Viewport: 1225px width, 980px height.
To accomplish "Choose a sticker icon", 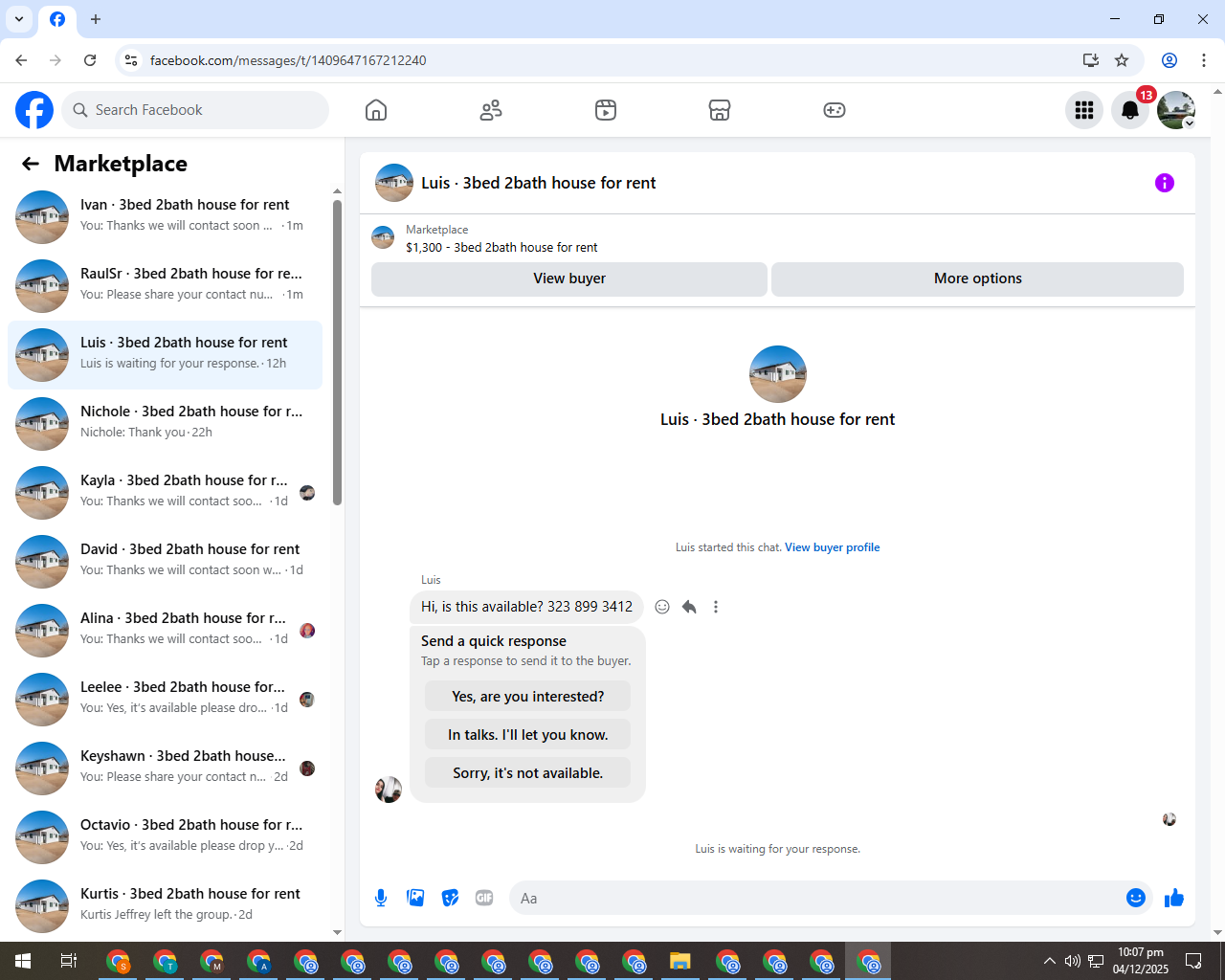I will pos(450,898).
